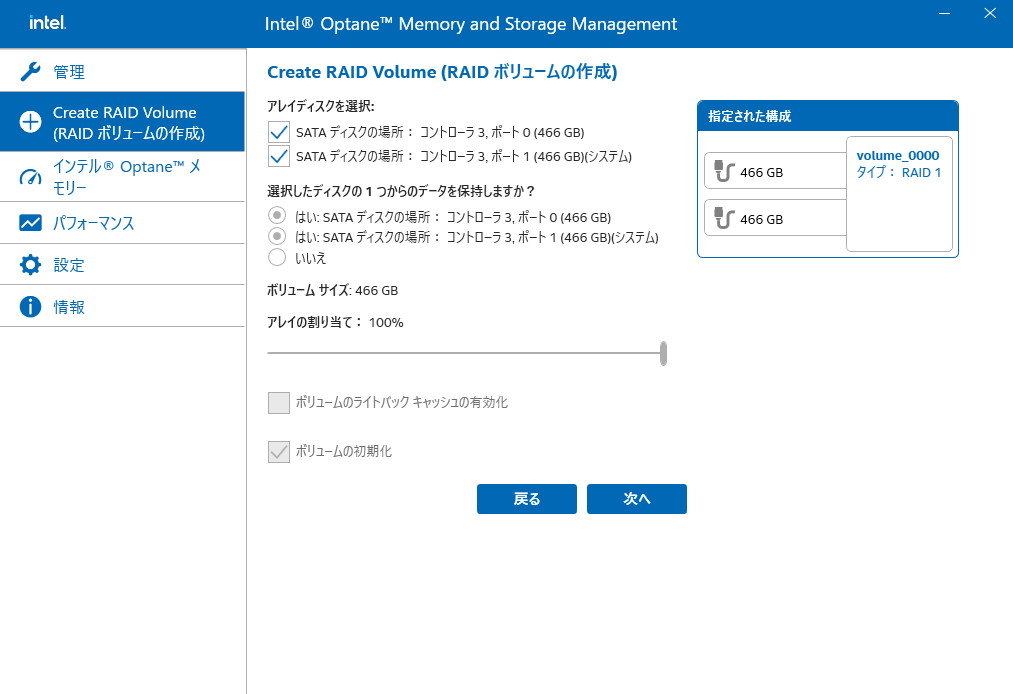The height and width of the screenshot is (694, 1013).
Task: Click the upper 466 GB SATA disk cable icon
Action: (x=724, y=171)
